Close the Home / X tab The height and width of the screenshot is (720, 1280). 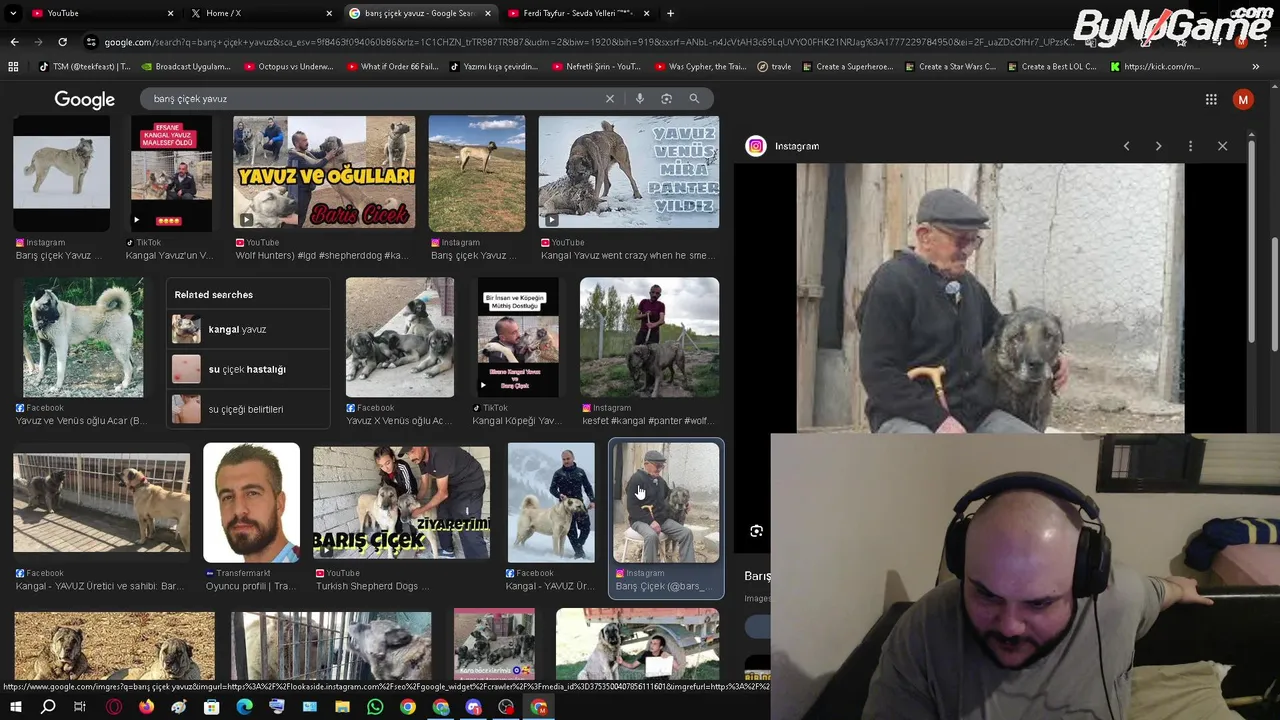pyautogui.click(x=329, y=13)
